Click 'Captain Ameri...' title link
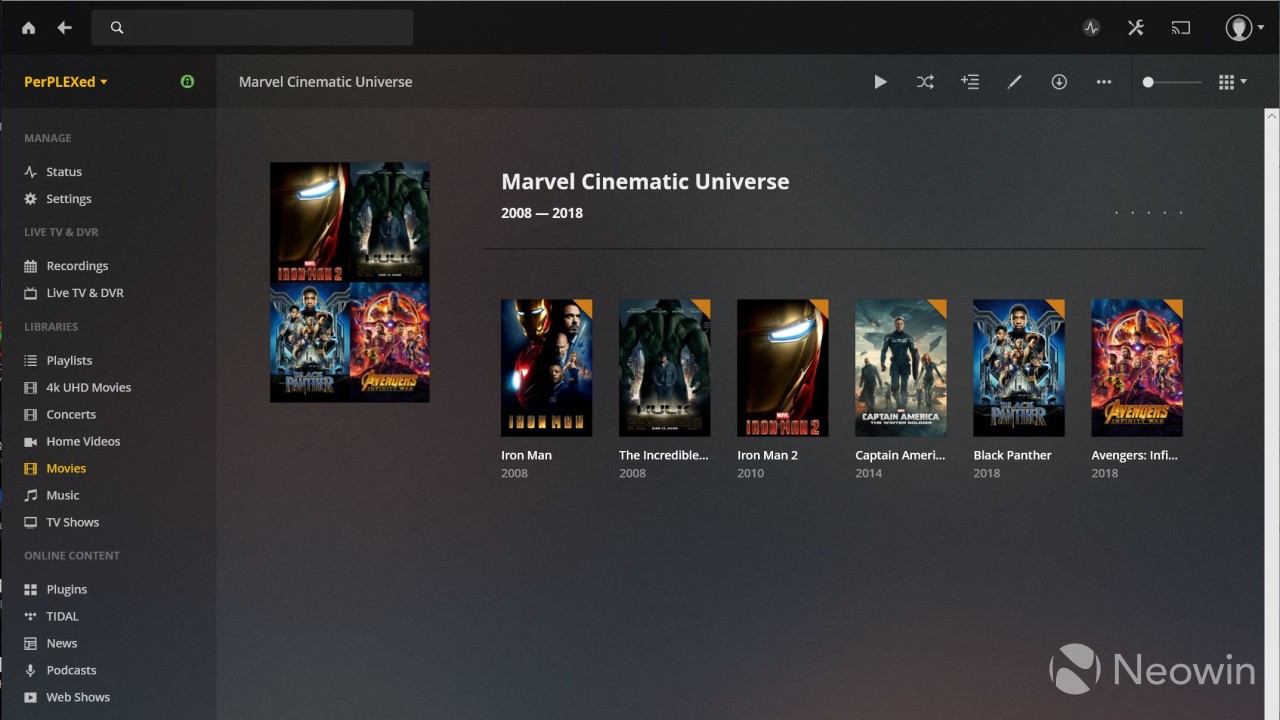This screenshot has height=720, width=1280. click(900, 455)
